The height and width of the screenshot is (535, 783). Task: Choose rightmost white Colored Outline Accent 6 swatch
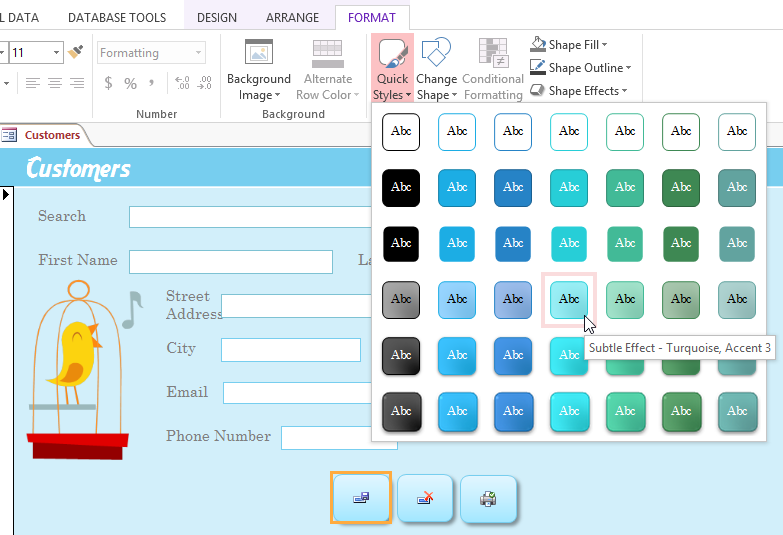737,131
